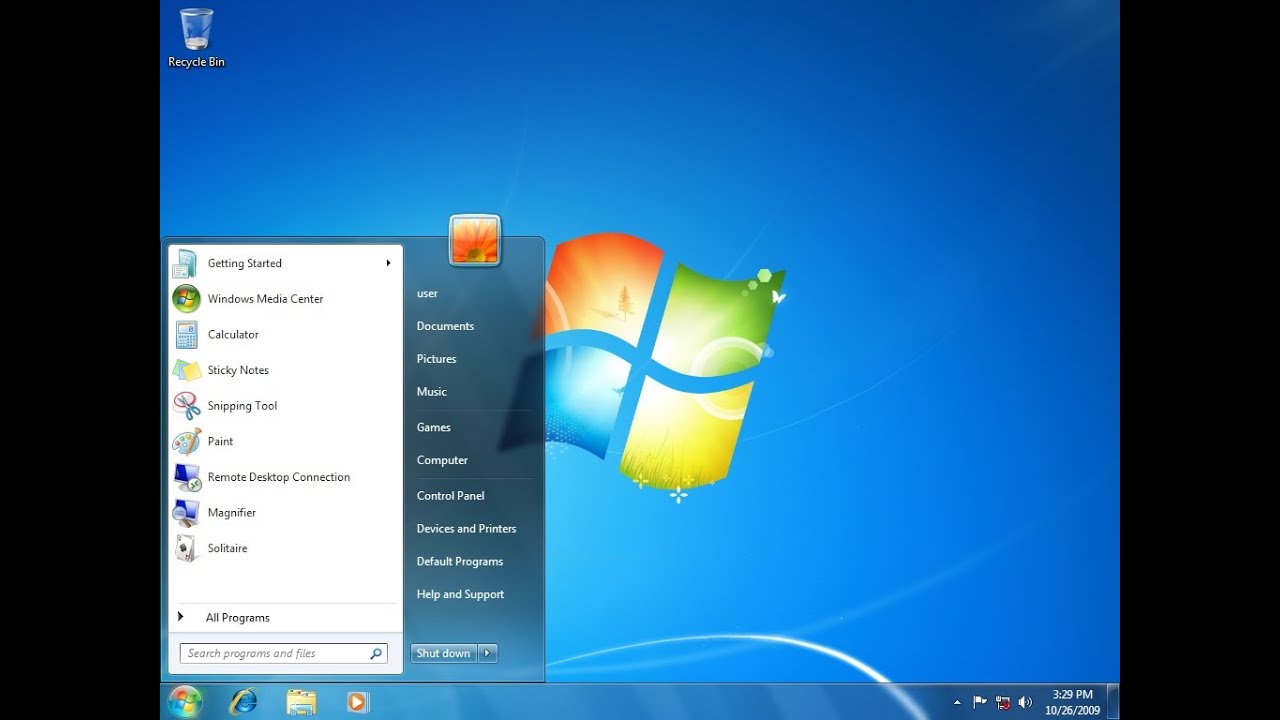Screen dimensions: 1280x720
Task: Click the Show desktop button at taskbar end
Action: pyautogui.click(x=1113, y=702)
